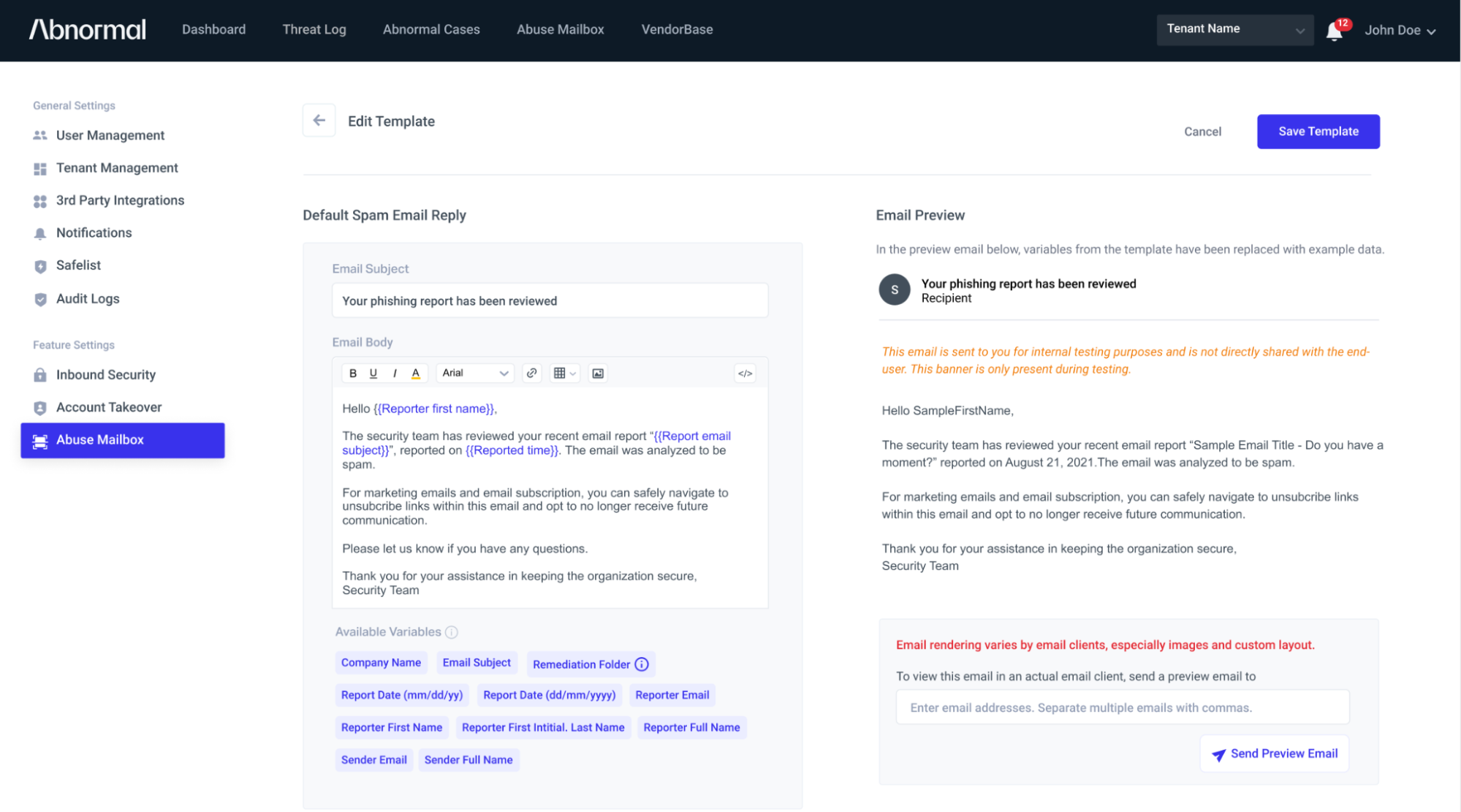Open the Dashboard tab

coord(213,29)
